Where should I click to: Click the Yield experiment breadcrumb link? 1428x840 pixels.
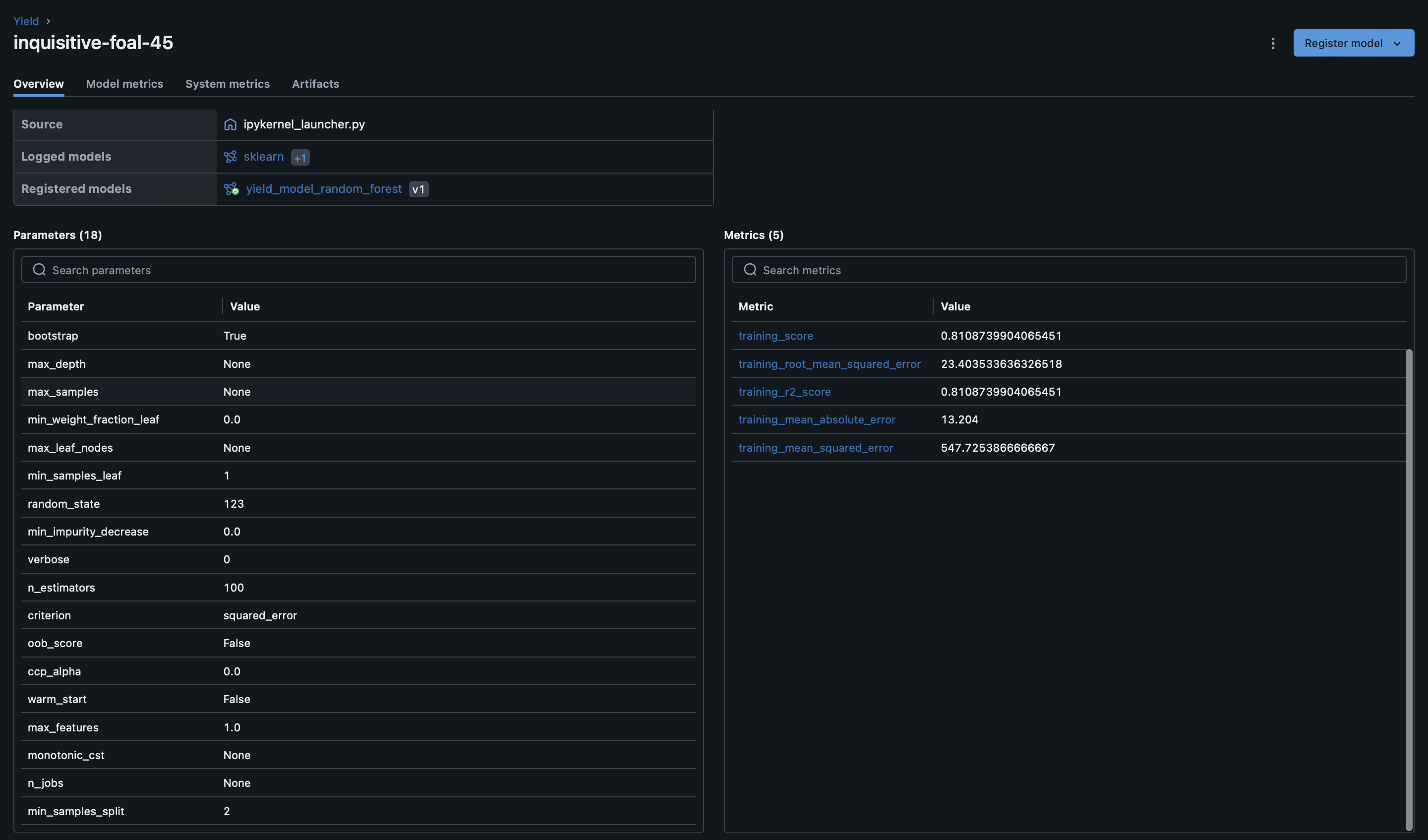click(26, 21)
